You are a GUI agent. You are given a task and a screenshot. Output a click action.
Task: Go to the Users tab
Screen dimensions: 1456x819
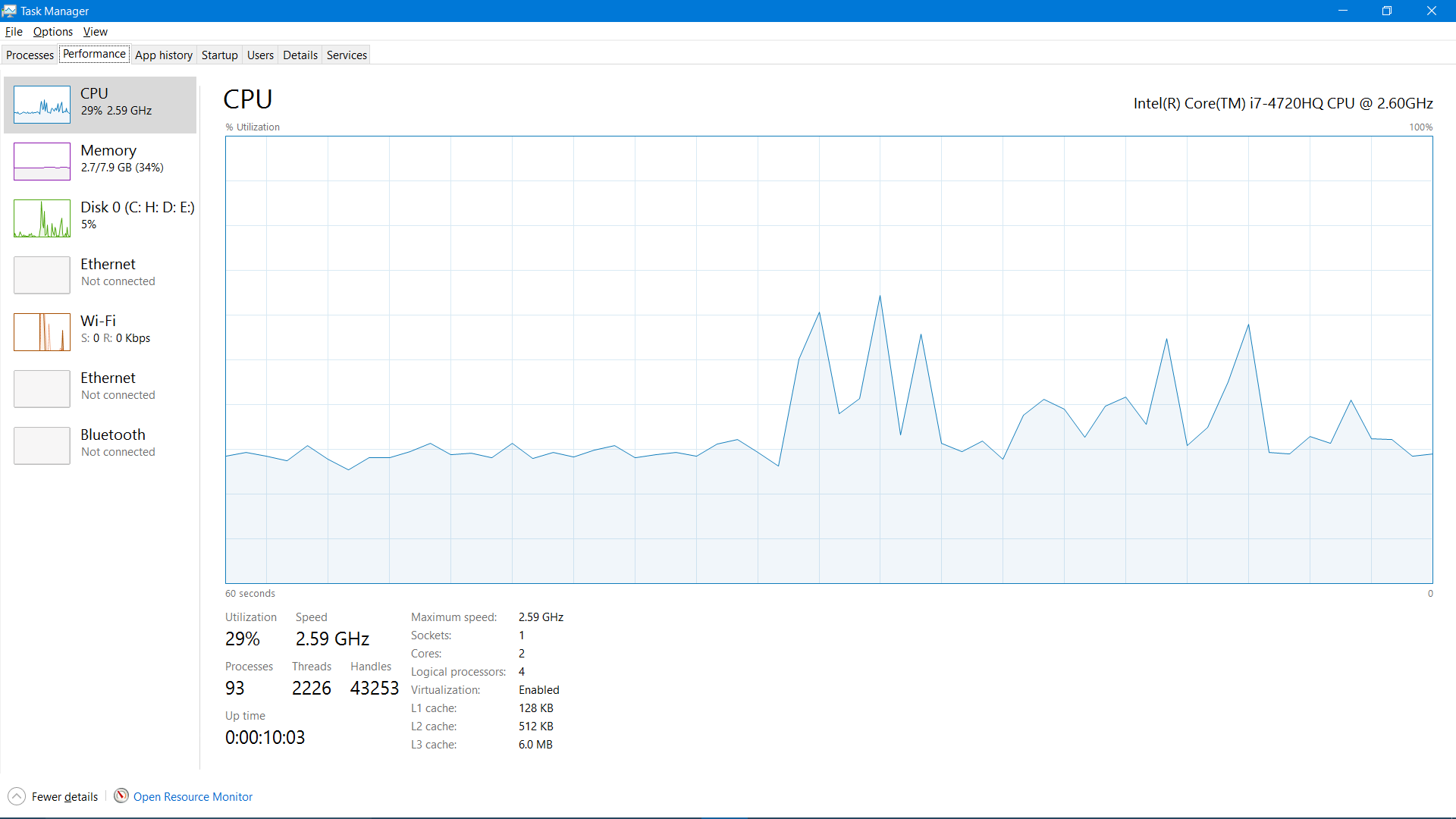[x=260, y=55]
